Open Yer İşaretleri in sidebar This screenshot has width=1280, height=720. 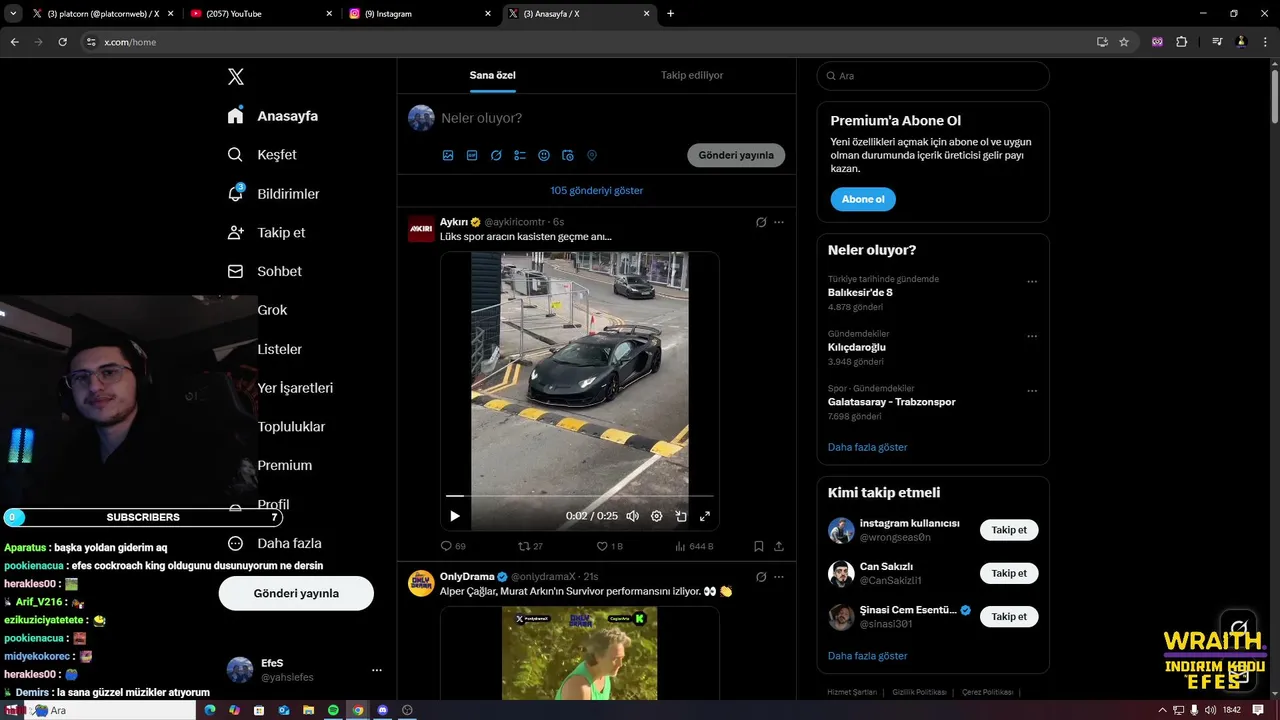295,388
